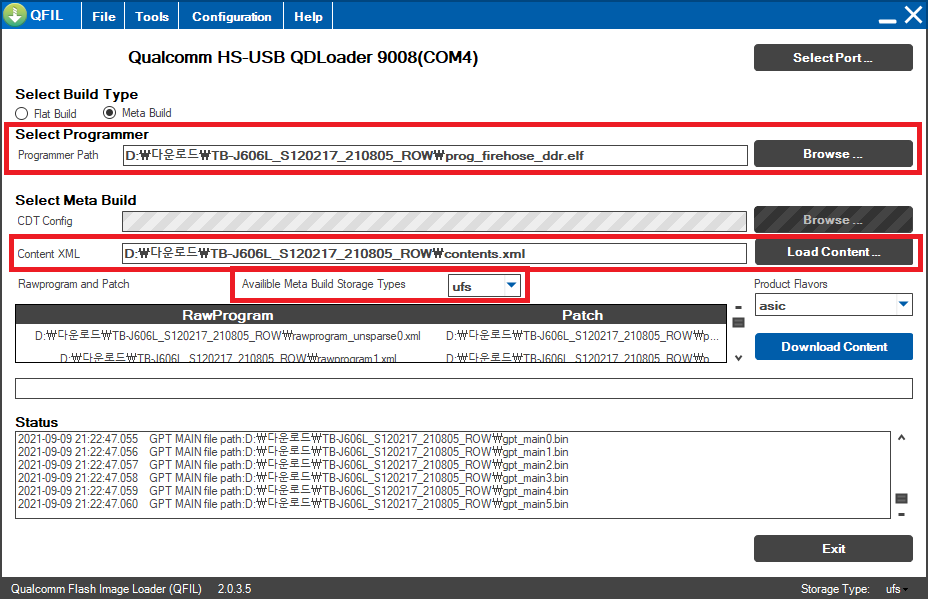Open the Help menu
This screenshot has height=599, width=928.
308,17
